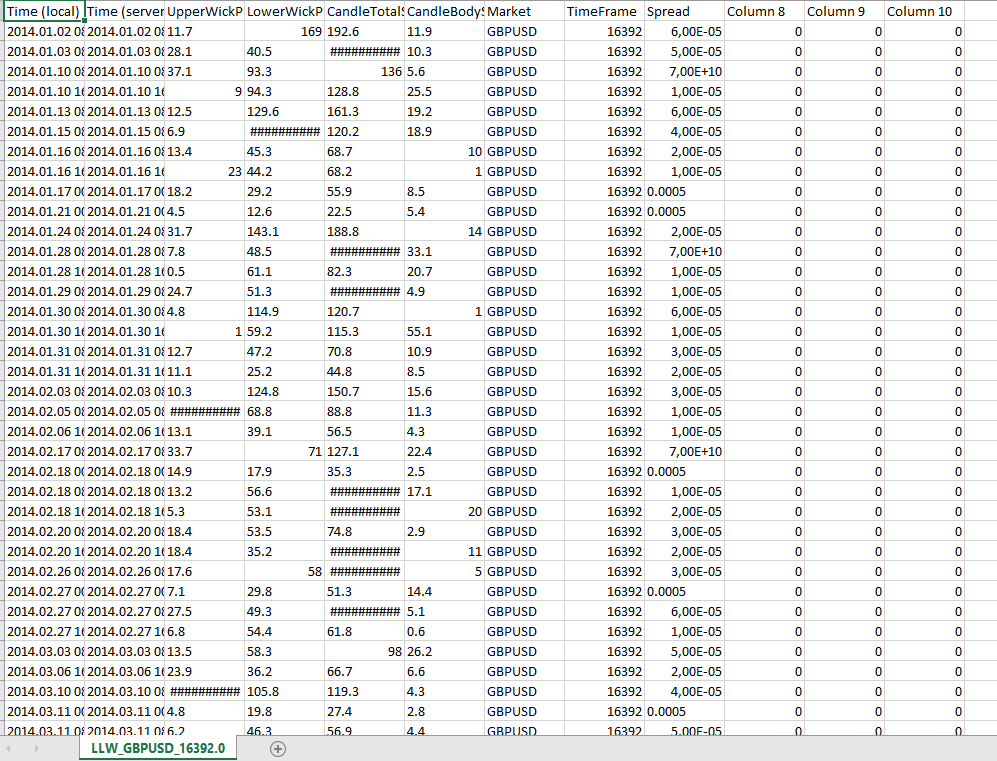Viewport: 997px width, 761px height.
Task: Select the LLW_GBPUSD_16392.0 sheet tab
Action: pyautogui.click(x=158, y=748)
